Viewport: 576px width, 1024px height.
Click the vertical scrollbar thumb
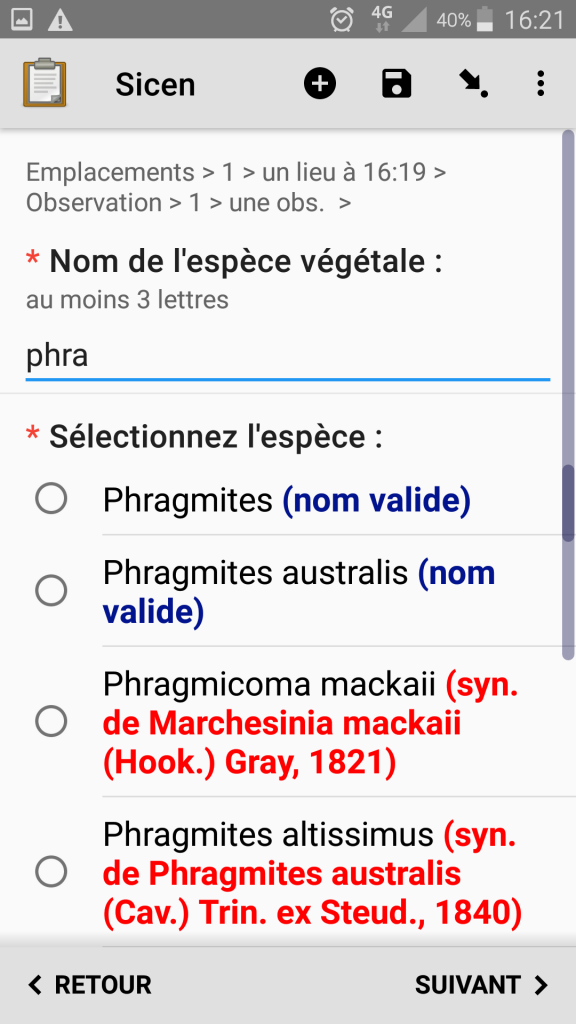[569, 502]
